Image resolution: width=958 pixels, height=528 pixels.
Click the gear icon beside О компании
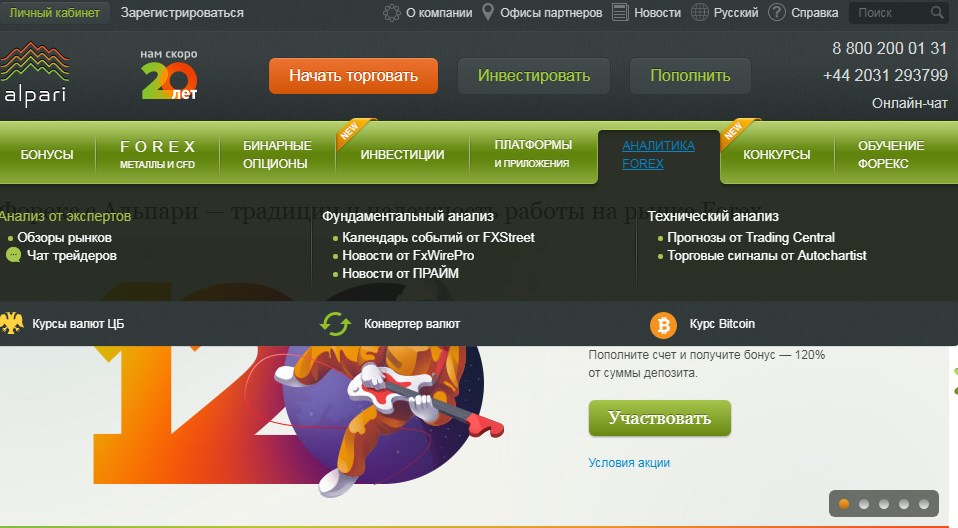point(392,13)
